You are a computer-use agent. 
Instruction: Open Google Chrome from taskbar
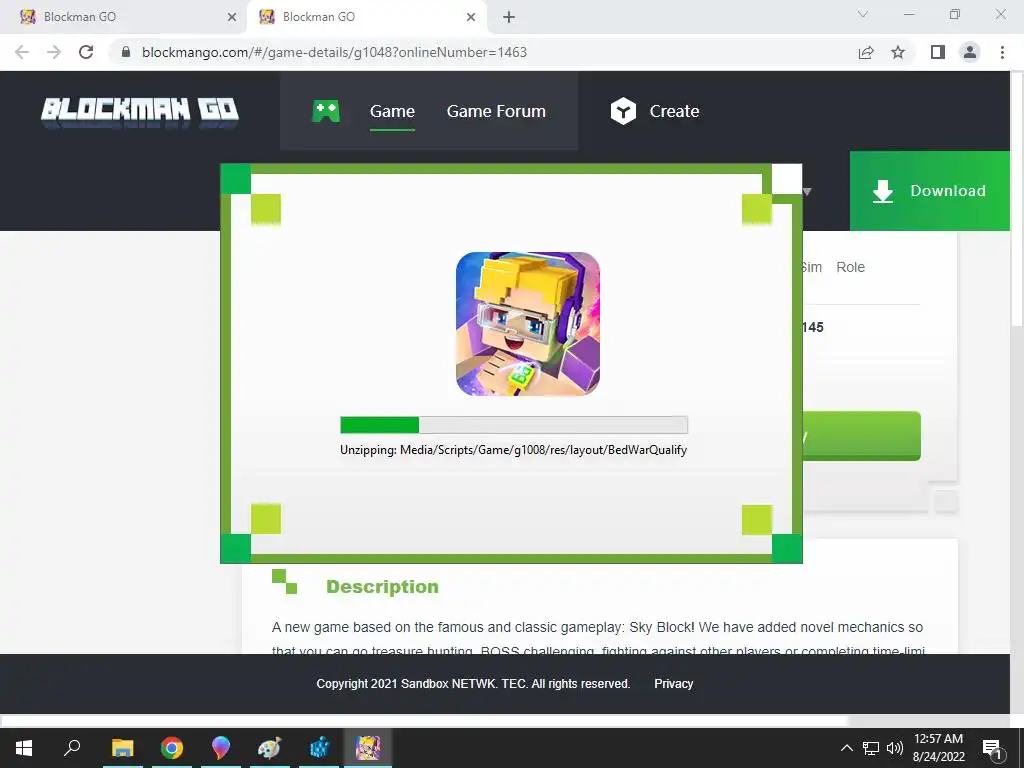point(172,748)
